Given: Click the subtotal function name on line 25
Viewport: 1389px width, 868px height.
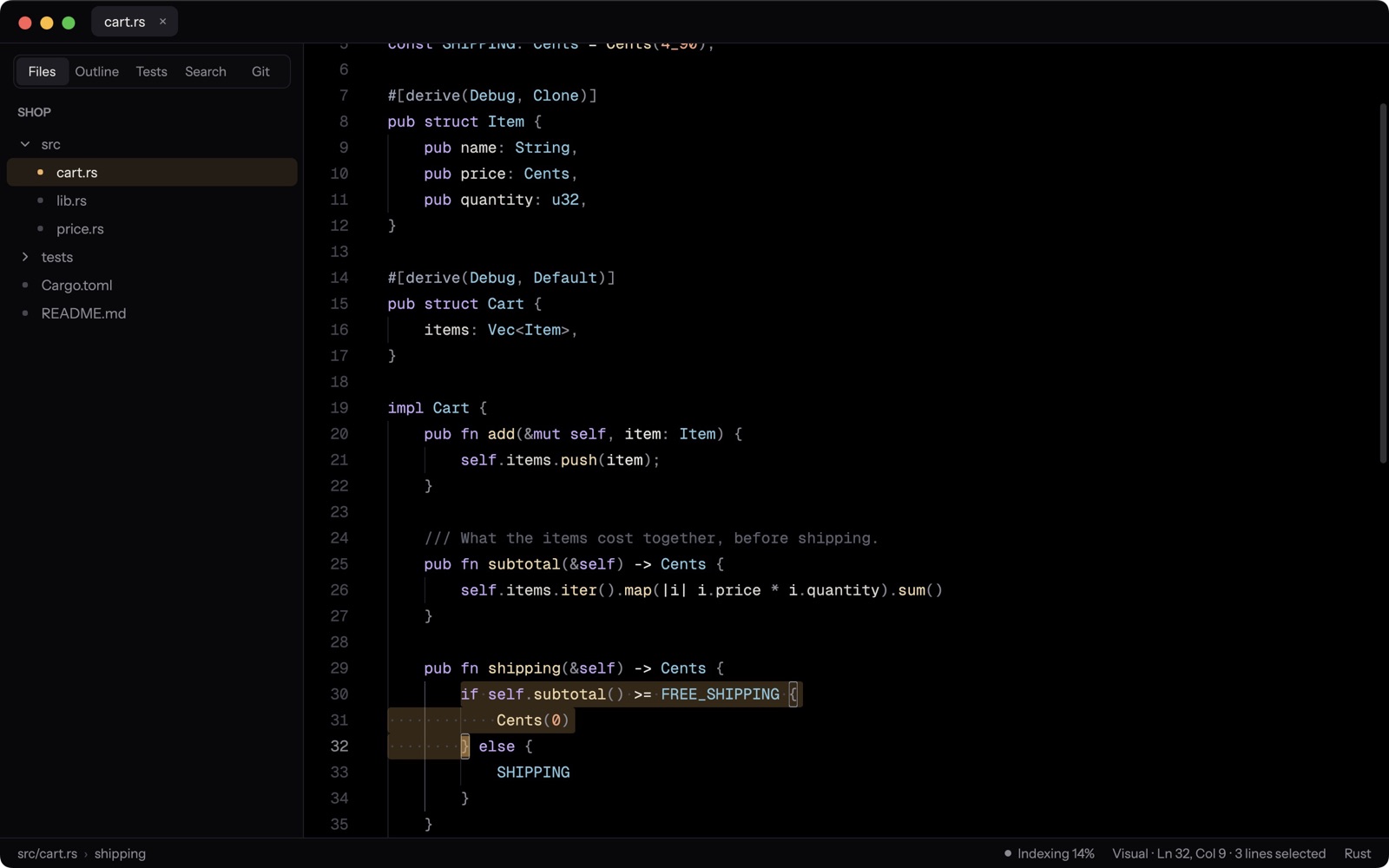Looking at the screenshot, I should click(523, 563).
